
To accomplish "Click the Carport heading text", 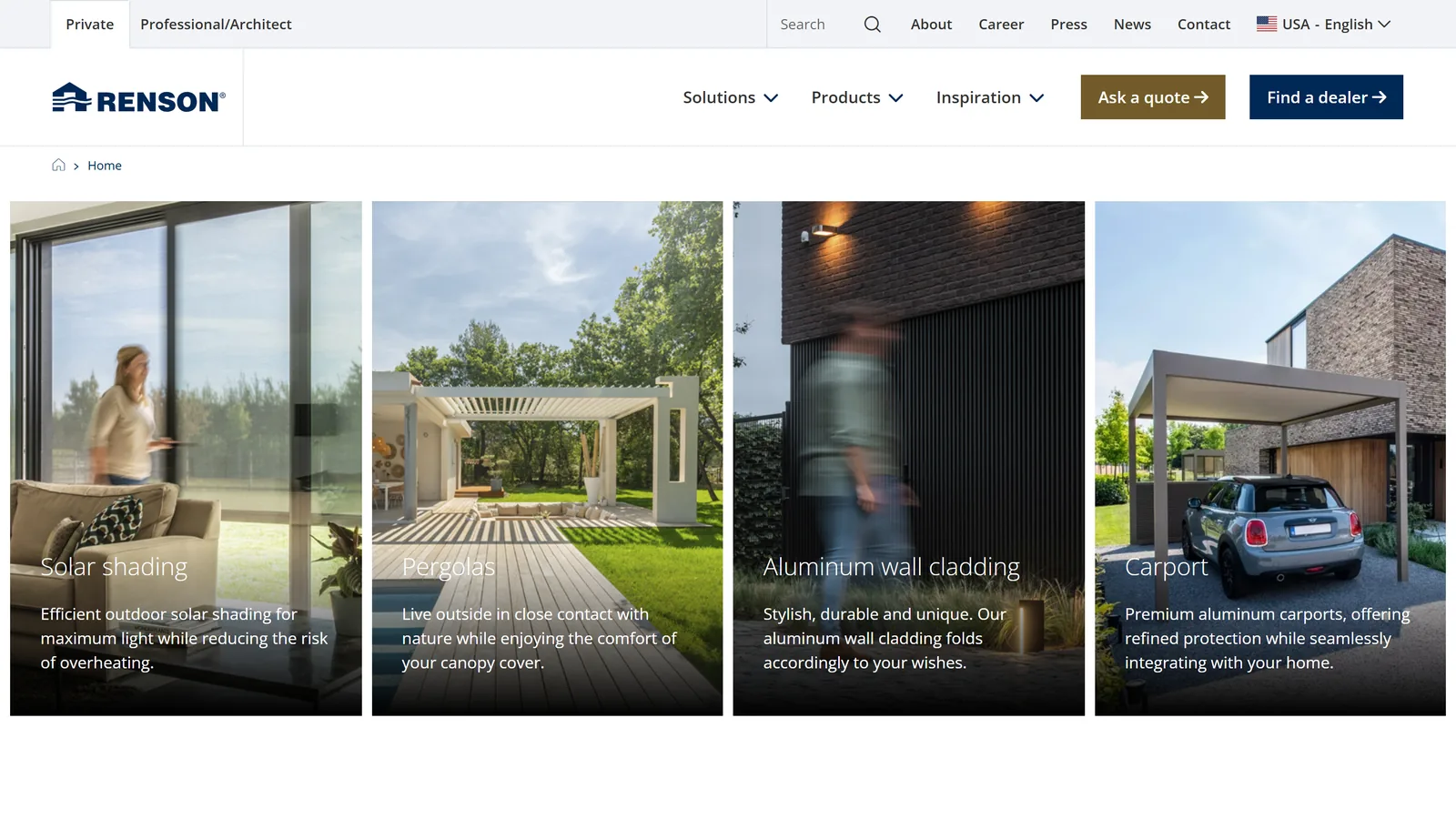I will [1166, 567].
